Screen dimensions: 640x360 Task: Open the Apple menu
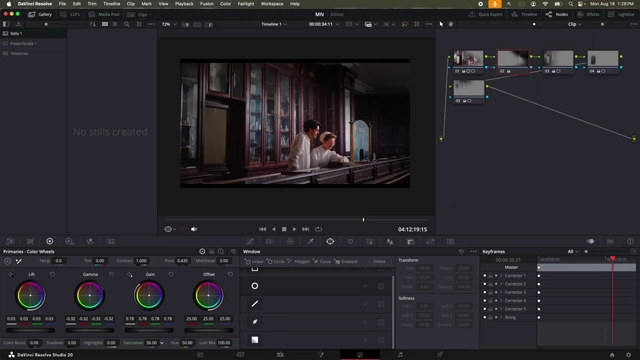pos(9,4)
